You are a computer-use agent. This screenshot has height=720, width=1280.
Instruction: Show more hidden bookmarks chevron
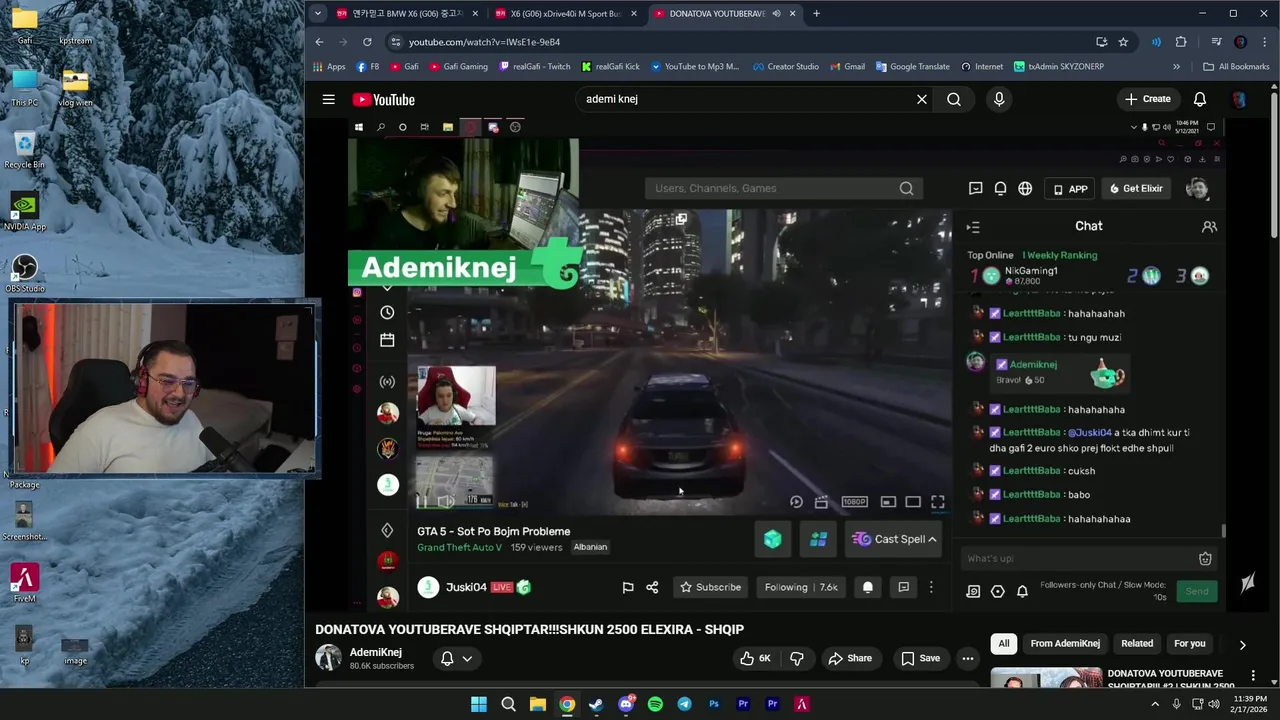coord(1176,67)
